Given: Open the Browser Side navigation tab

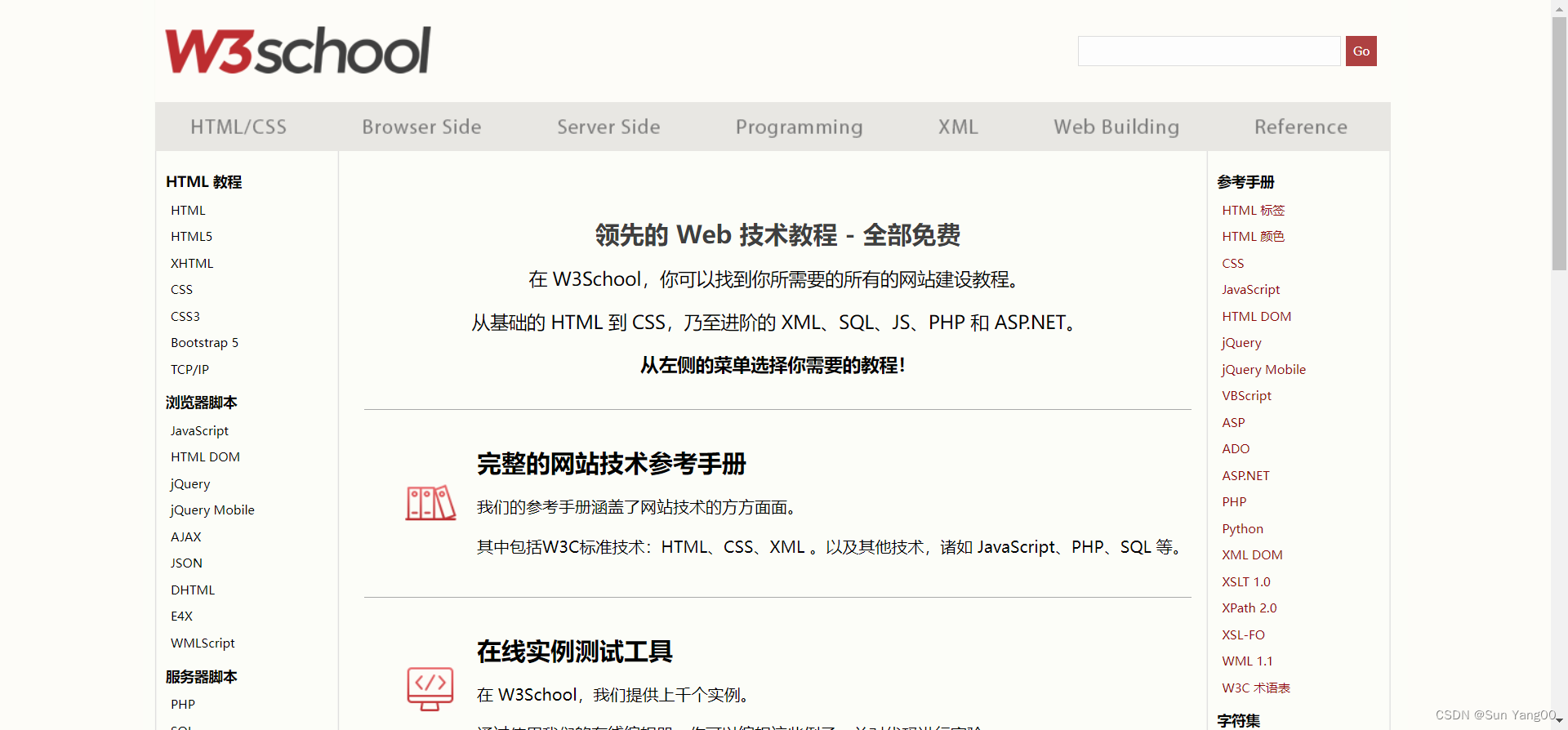Looking at the screenshot, I should 421,127.
